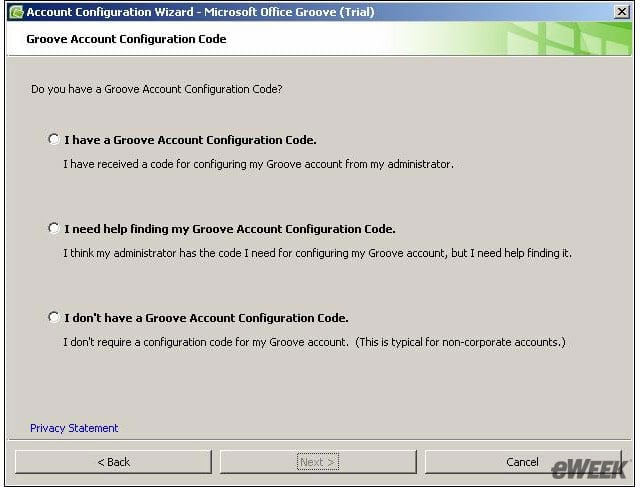
Task: Click the green banner graphic in the header
Action: pos(510,39)
